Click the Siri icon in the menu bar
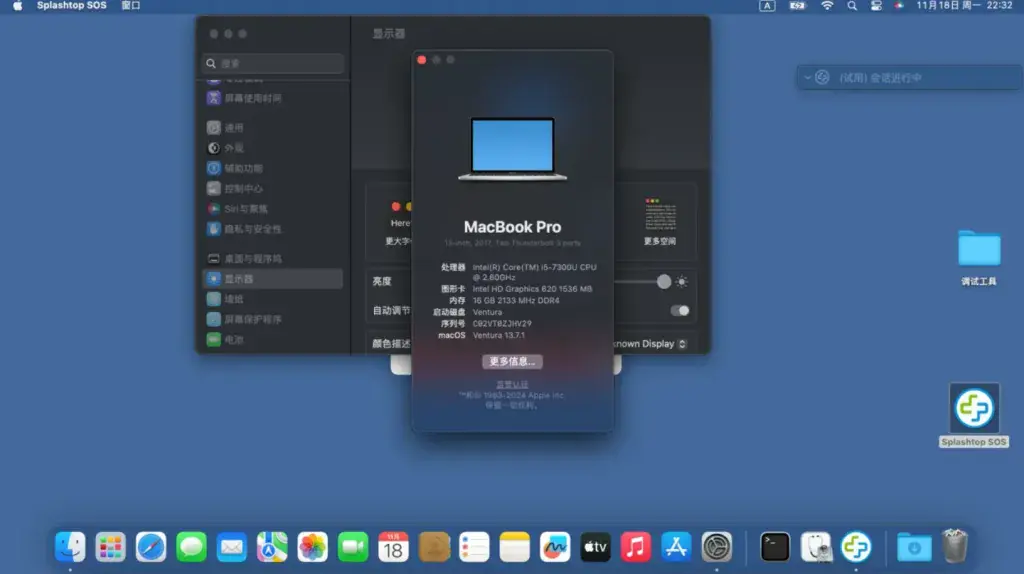 coord(900,6)
